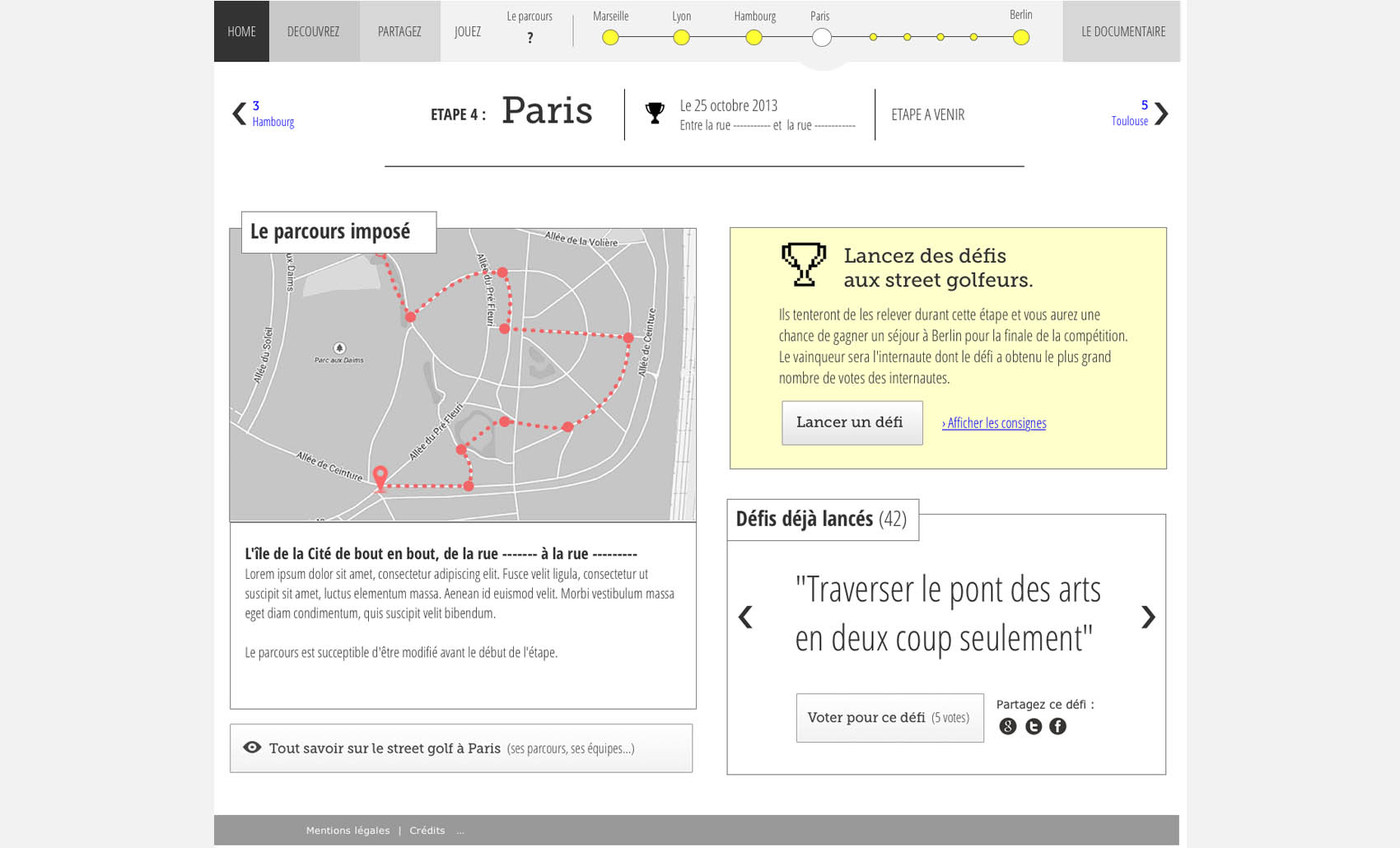This screenshot has height=848, width=1400.
Task: Open the HOME menu item
Action: [x=241, y=31]
